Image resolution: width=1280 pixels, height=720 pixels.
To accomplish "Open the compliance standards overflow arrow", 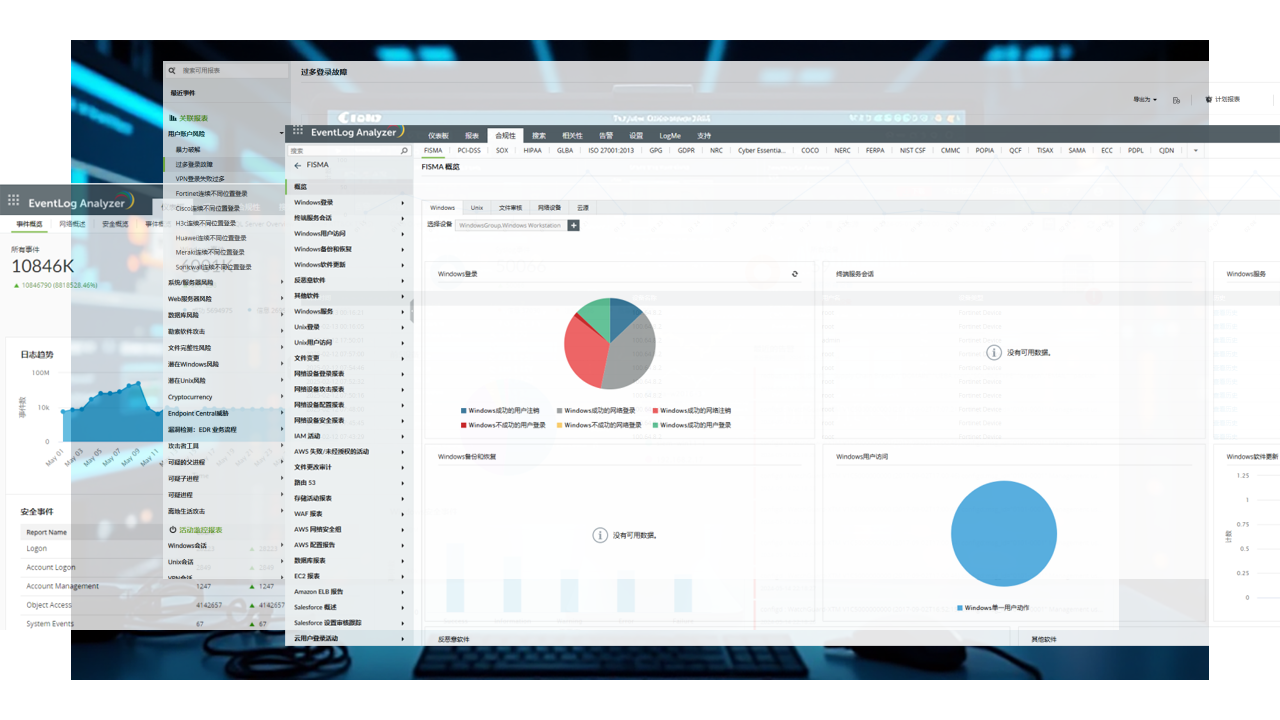I will coord(1195,150).
